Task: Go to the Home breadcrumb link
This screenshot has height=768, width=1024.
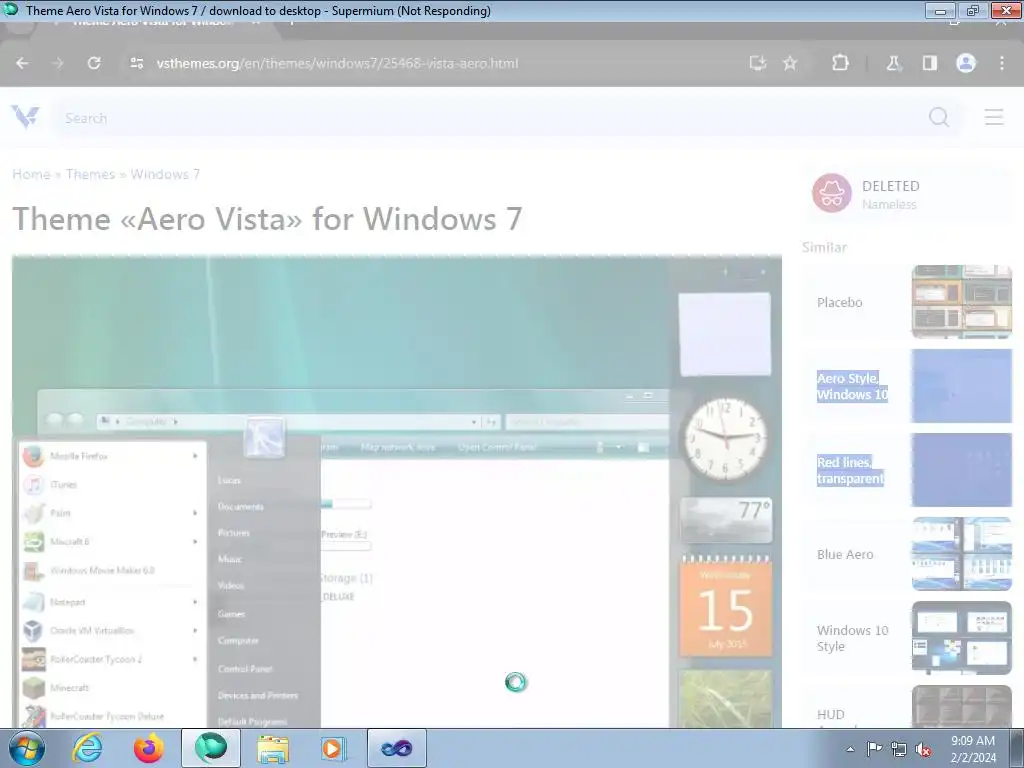Action: (31, 174)
